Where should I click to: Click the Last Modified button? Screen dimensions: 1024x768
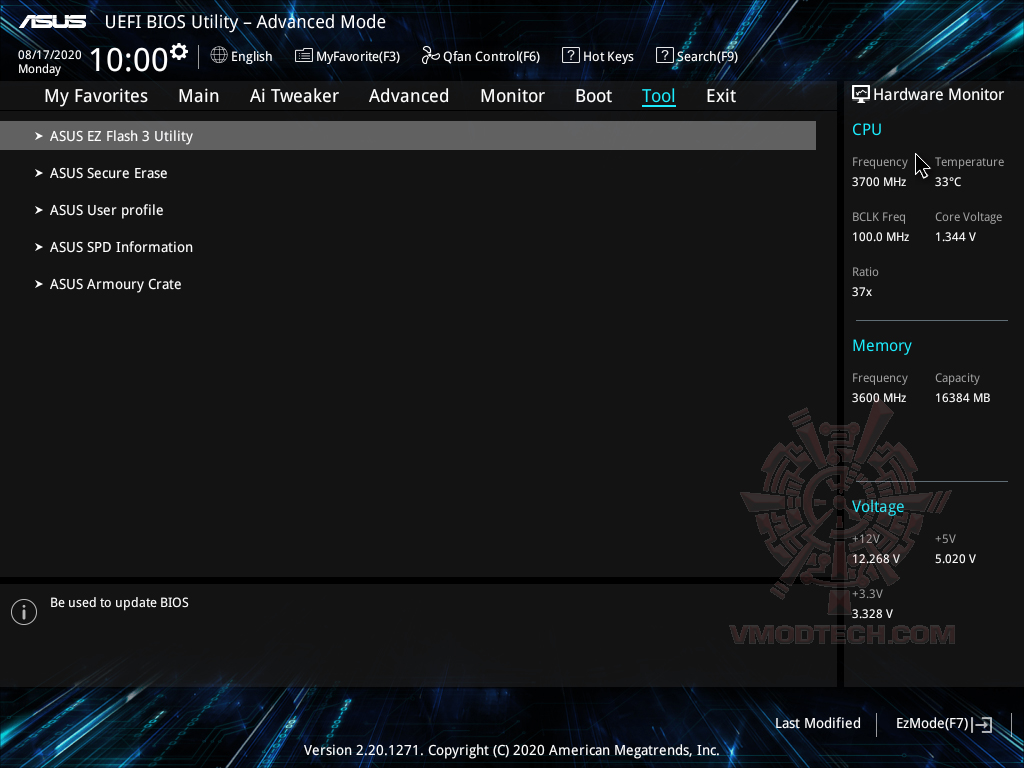point(817,723)
